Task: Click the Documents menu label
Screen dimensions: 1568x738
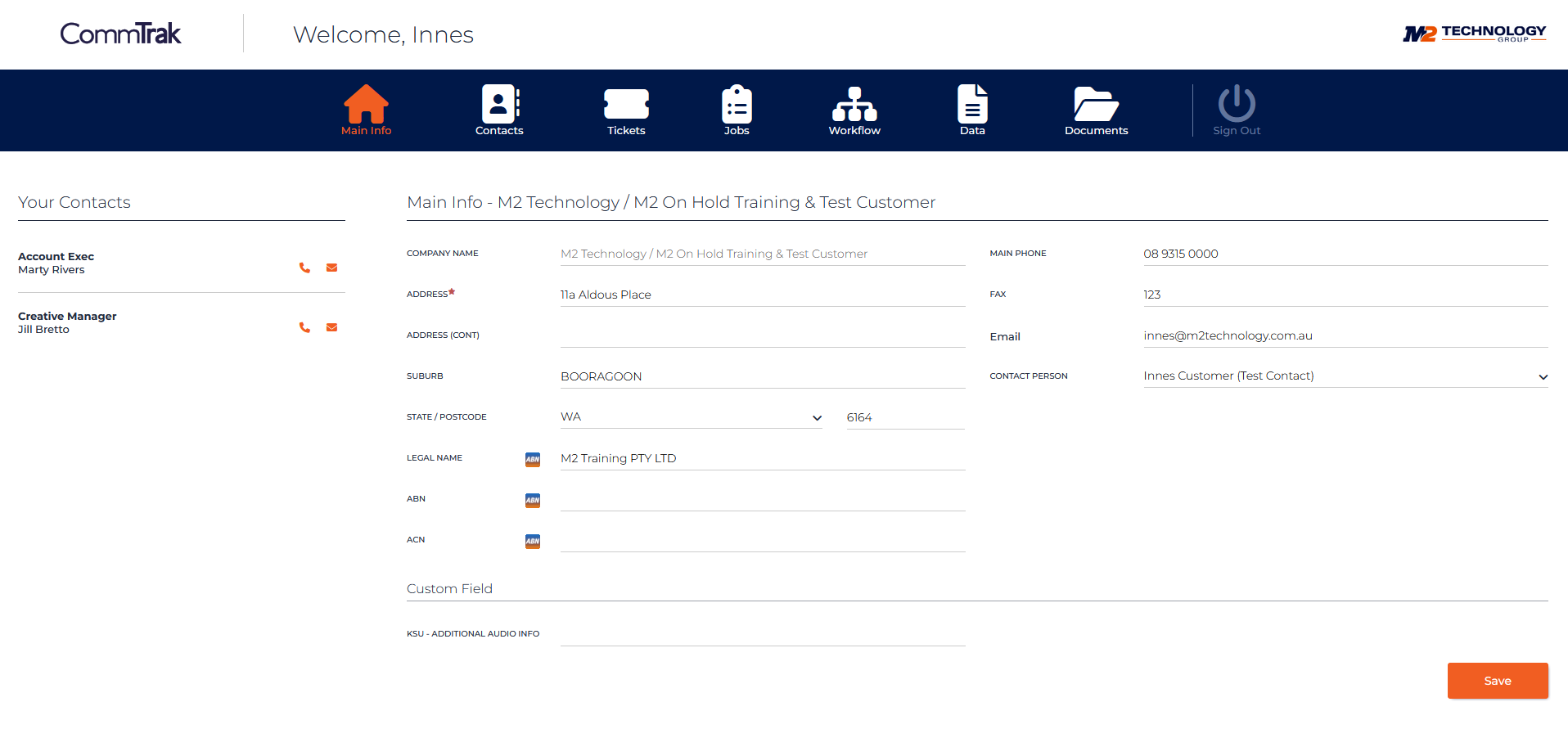Action: tap(1096, 131)
